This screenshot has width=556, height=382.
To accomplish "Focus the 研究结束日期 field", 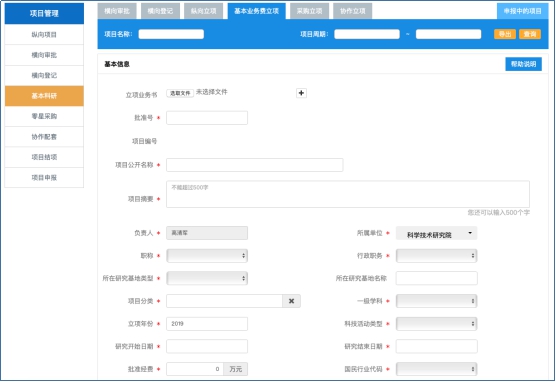I will click(436, 346).
